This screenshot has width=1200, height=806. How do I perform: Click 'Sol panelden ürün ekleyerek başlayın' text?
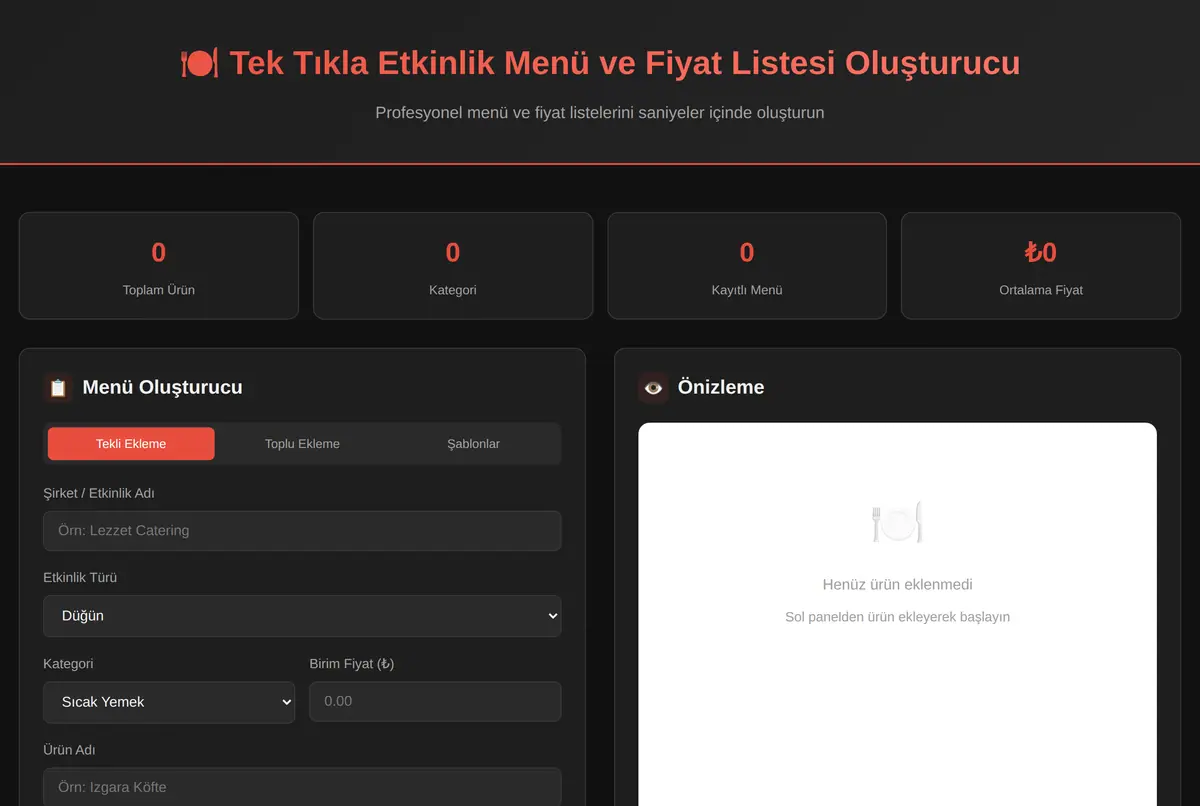[897, 617]
